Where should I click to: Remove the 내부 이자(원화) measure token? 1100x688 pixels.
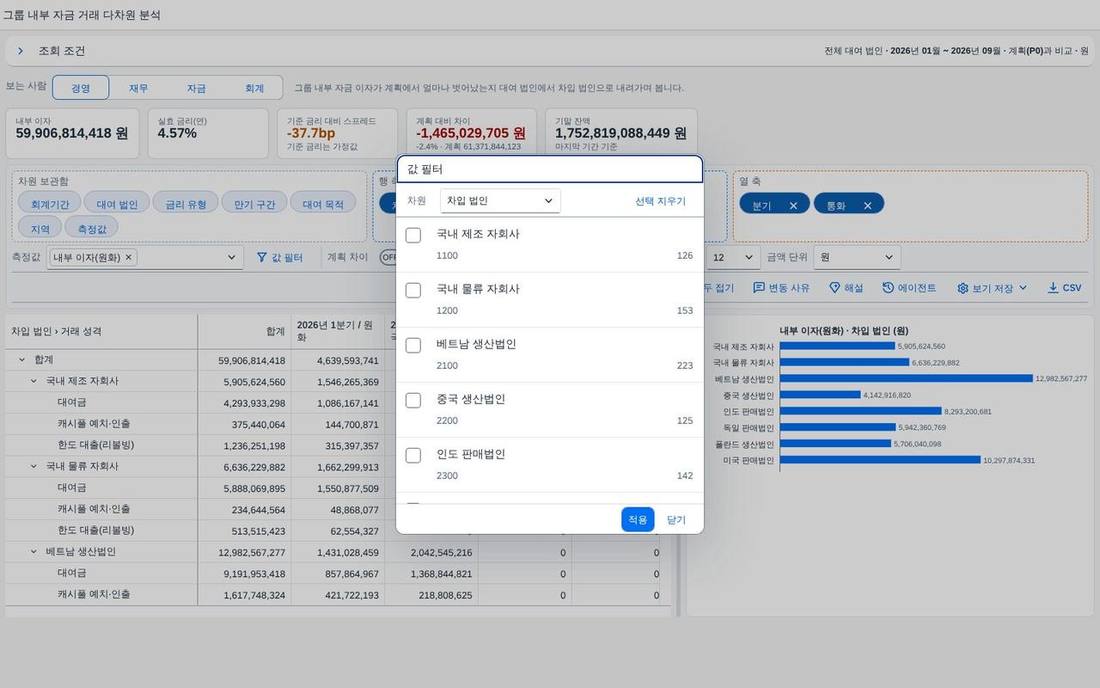click(x=128, y=257)
